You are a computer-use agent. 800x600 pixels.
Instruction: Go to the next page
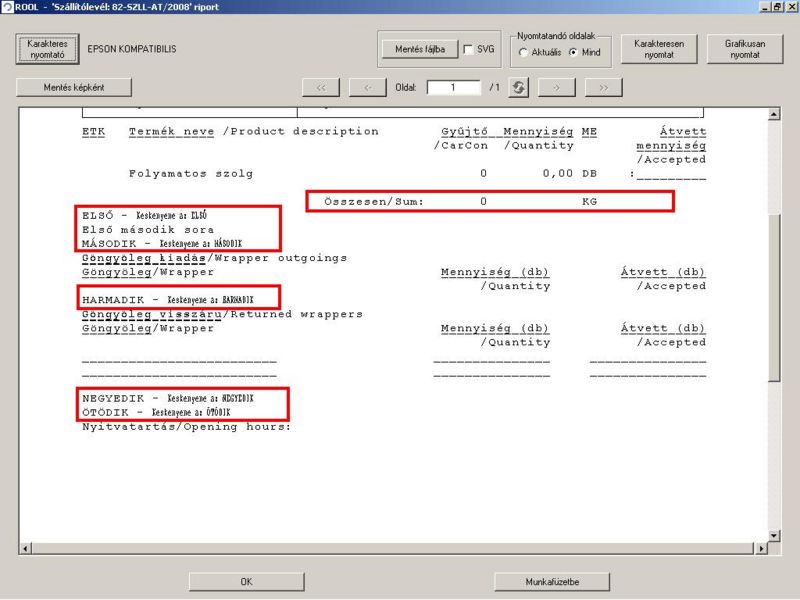coord(556,88)
